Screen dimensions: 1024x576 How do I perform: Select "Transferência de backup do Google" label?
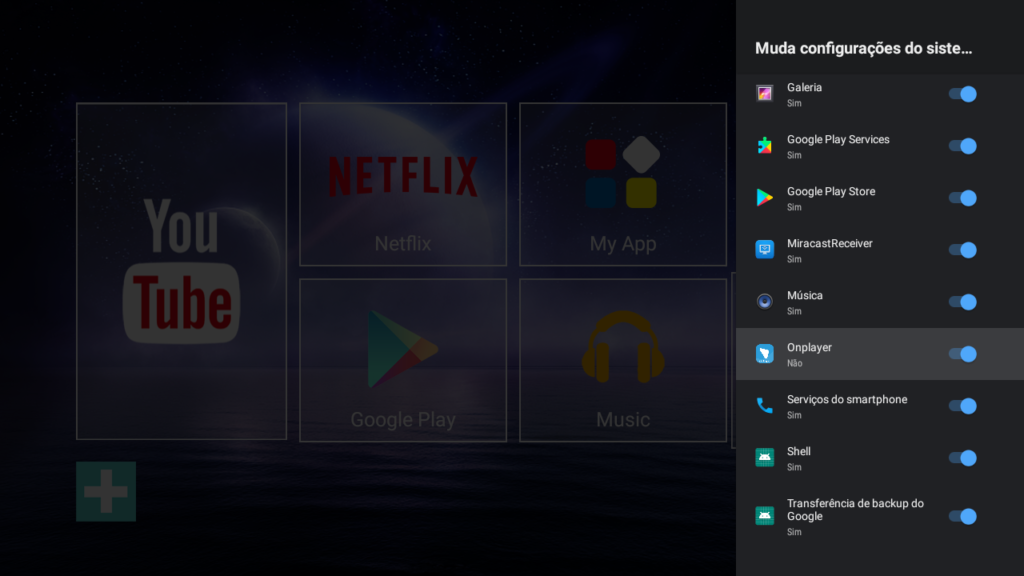coord(855,510)
